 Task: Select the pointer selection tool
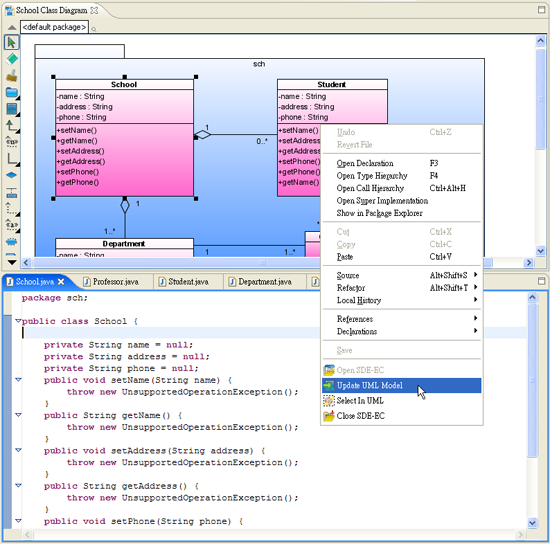click(x=12, y=42)
